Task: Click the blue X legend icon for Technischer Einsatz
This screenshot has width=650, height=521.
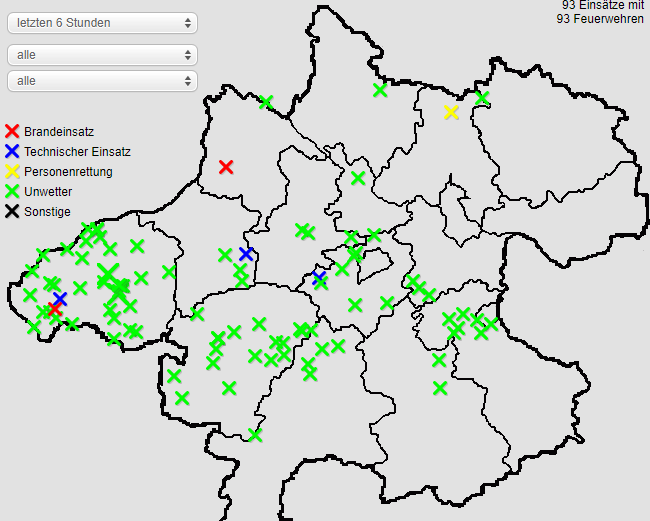Action: (12, 152)
